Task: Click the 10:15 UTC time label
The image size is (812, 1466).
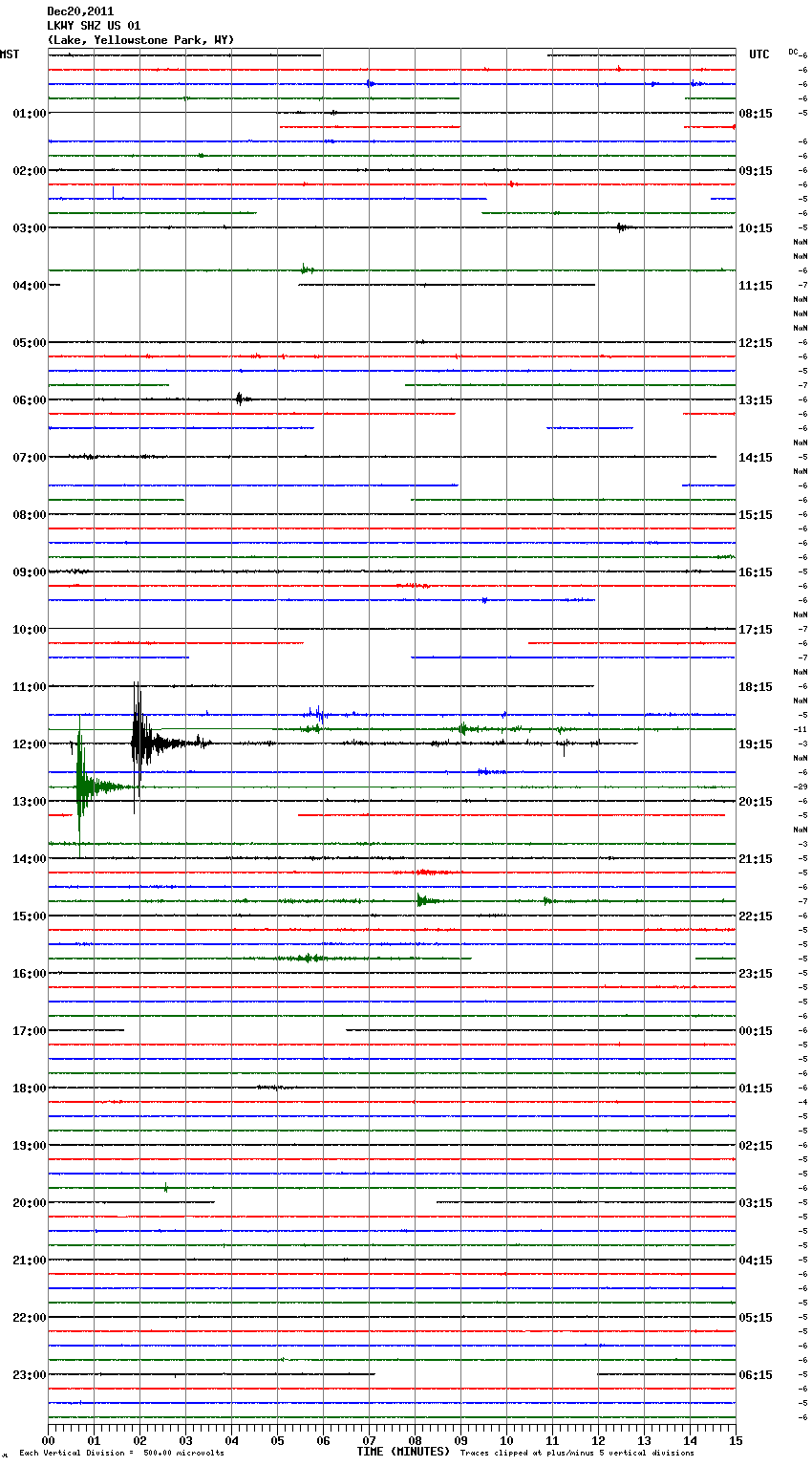Action: pos(756,228)
